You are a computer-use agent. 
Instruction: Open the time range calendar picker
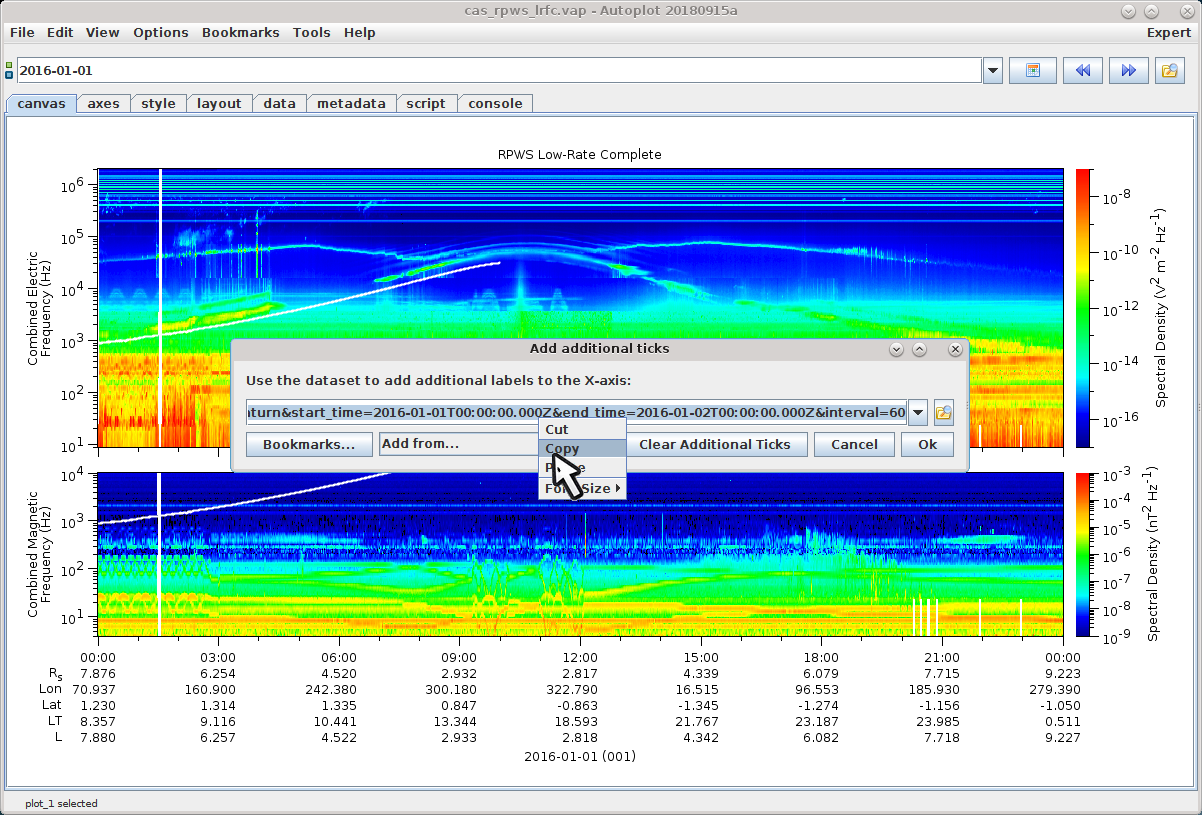1033,71
